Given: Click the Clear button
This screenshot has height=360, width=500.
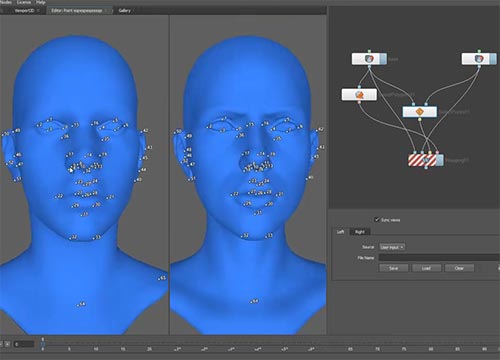Looking at the screenshot, I should 459,268.
